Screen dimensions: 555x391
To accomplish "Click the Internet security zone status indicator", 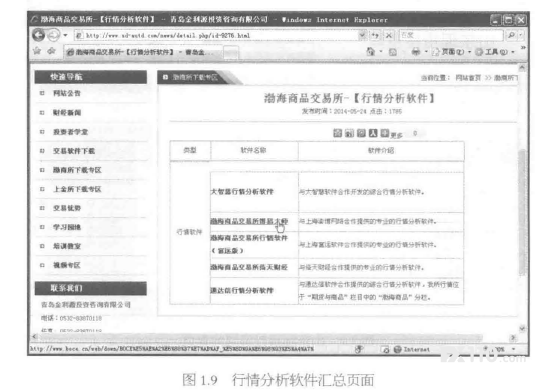I will (x=412, y=350).
